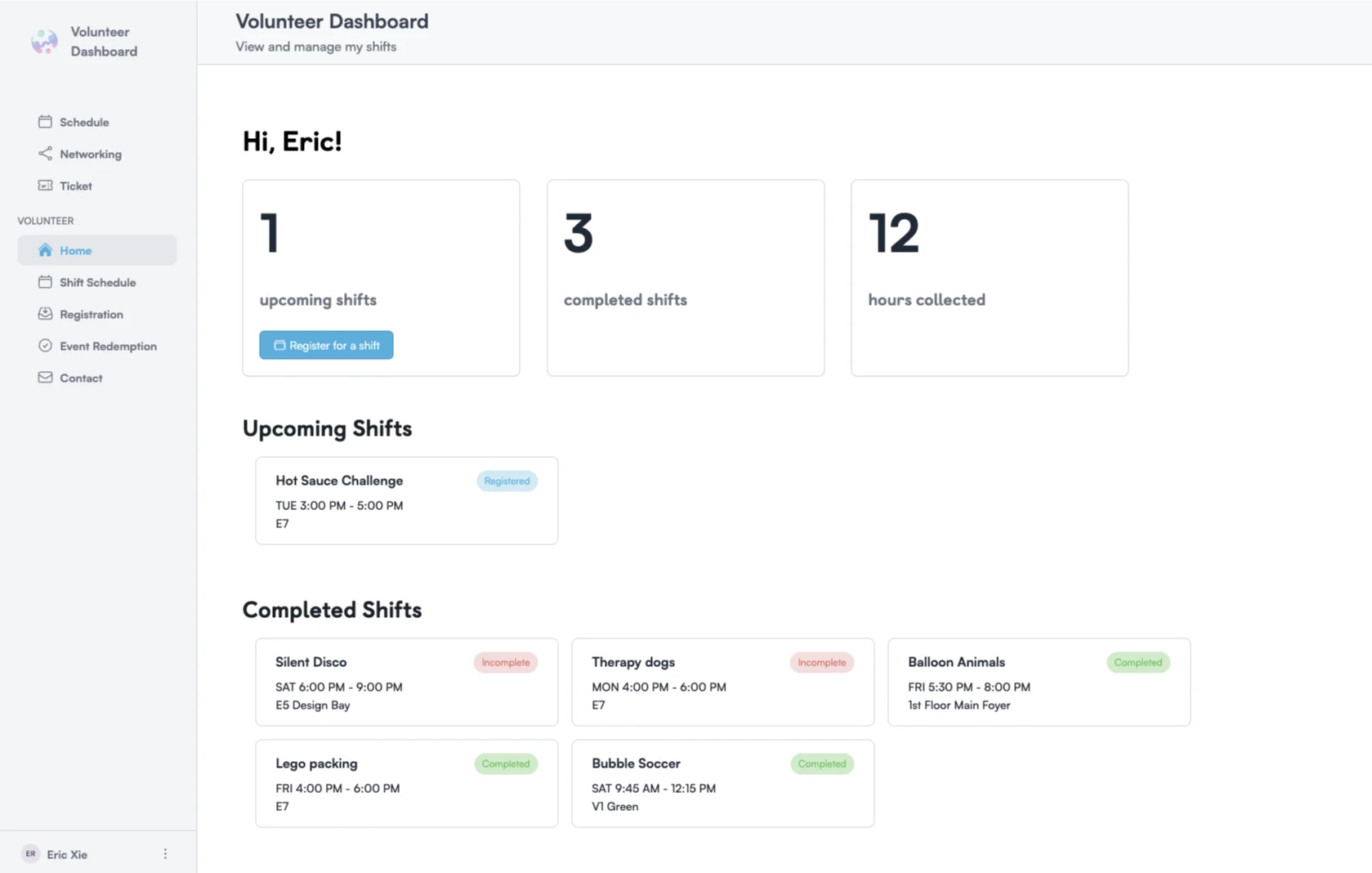Image resolution: width=1372 pixels, height=873 pixels.
Task: Click the Schedule calendar icon in sidebar
Action: click(x=45, y=122)
